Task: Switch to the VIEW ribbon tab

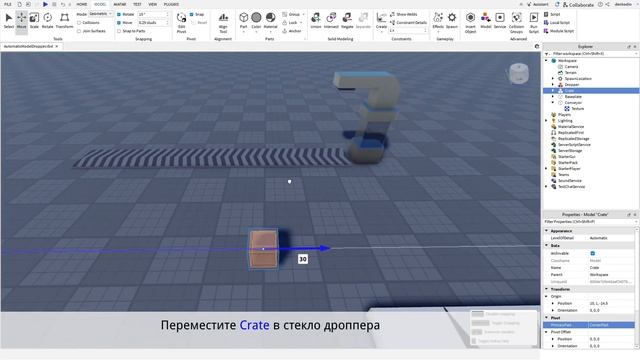Action: (x=153, y=4)
